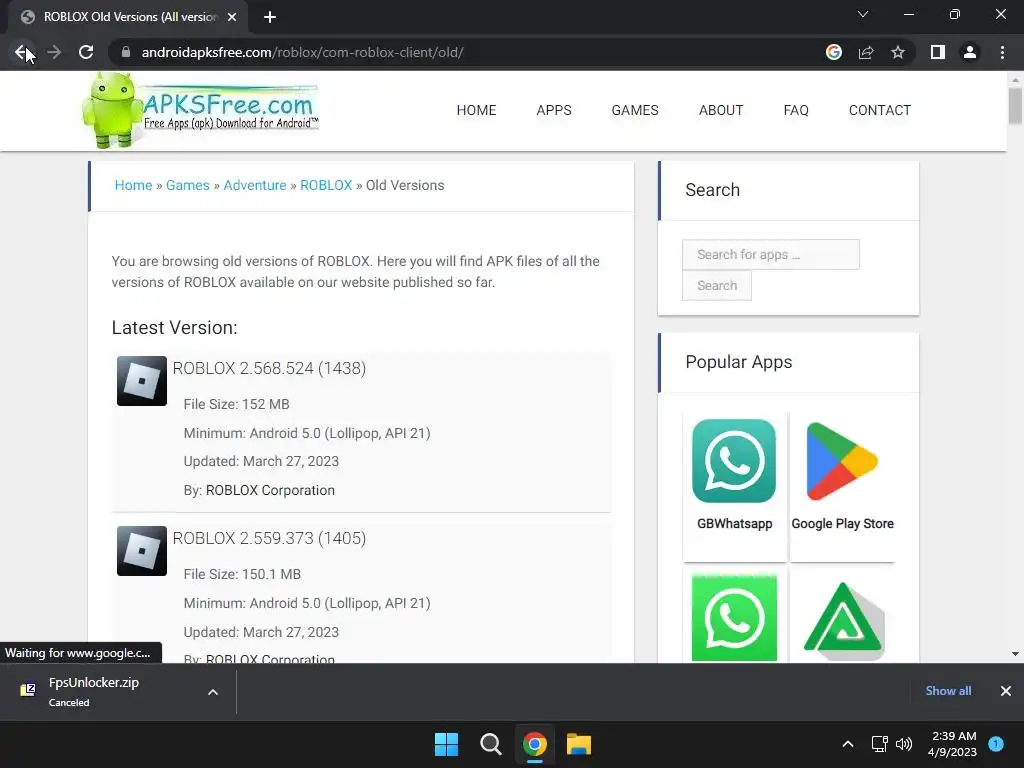
Task: Close the downloads bar
Action: point(1006,691)
